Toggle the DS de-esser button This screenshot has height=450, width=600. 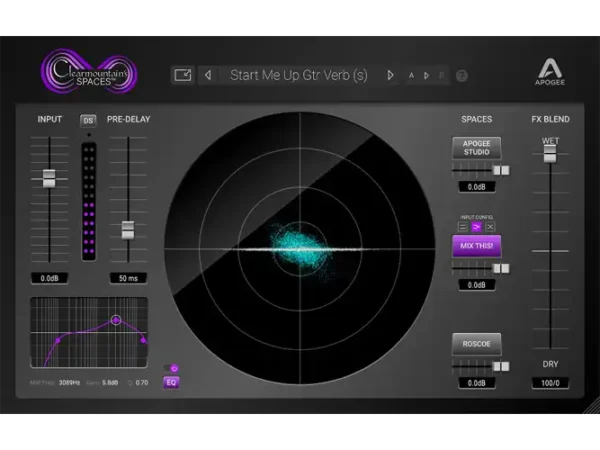point(88,121)
